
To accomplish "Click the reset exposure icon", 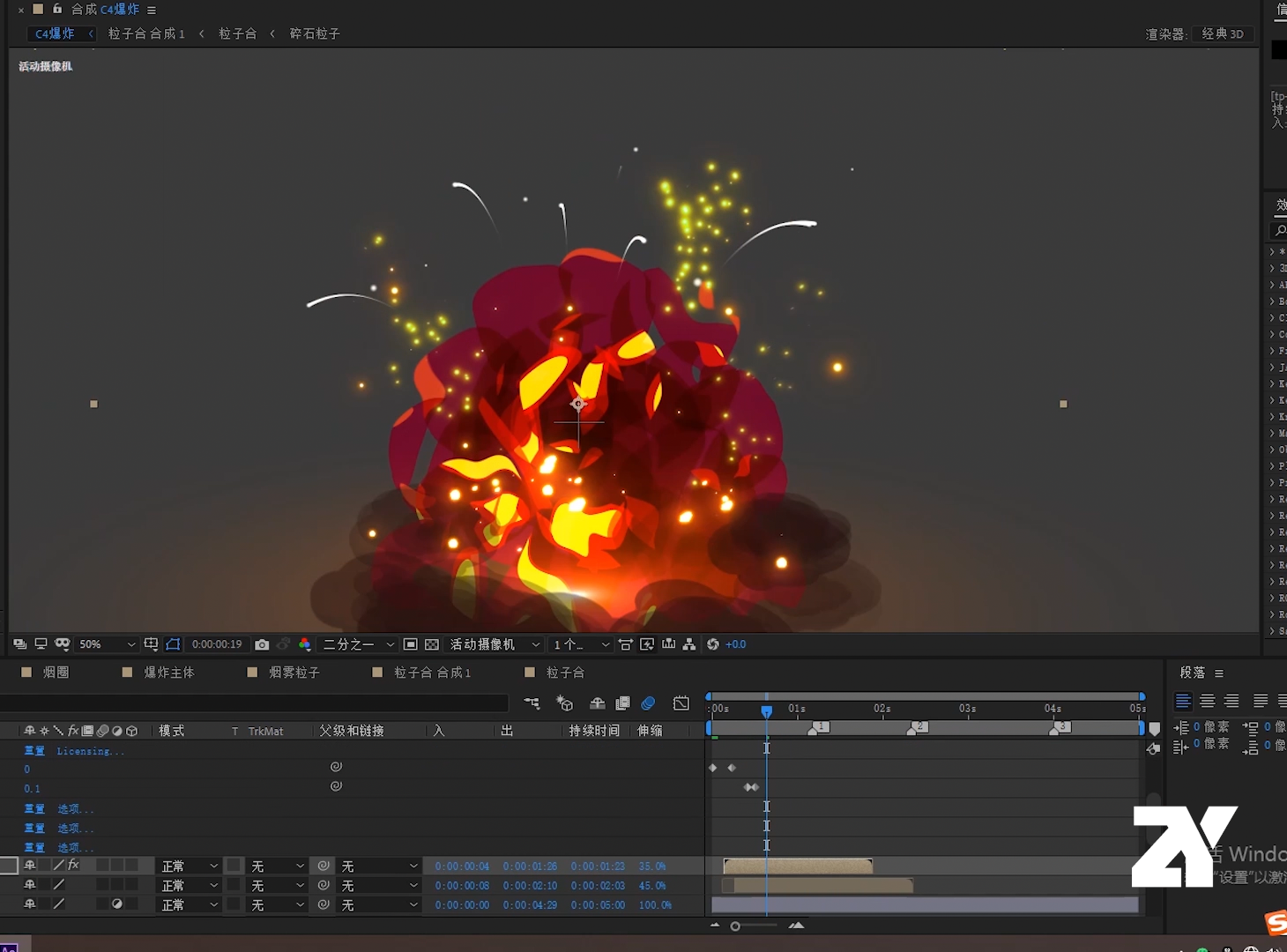I will [712, 644].
